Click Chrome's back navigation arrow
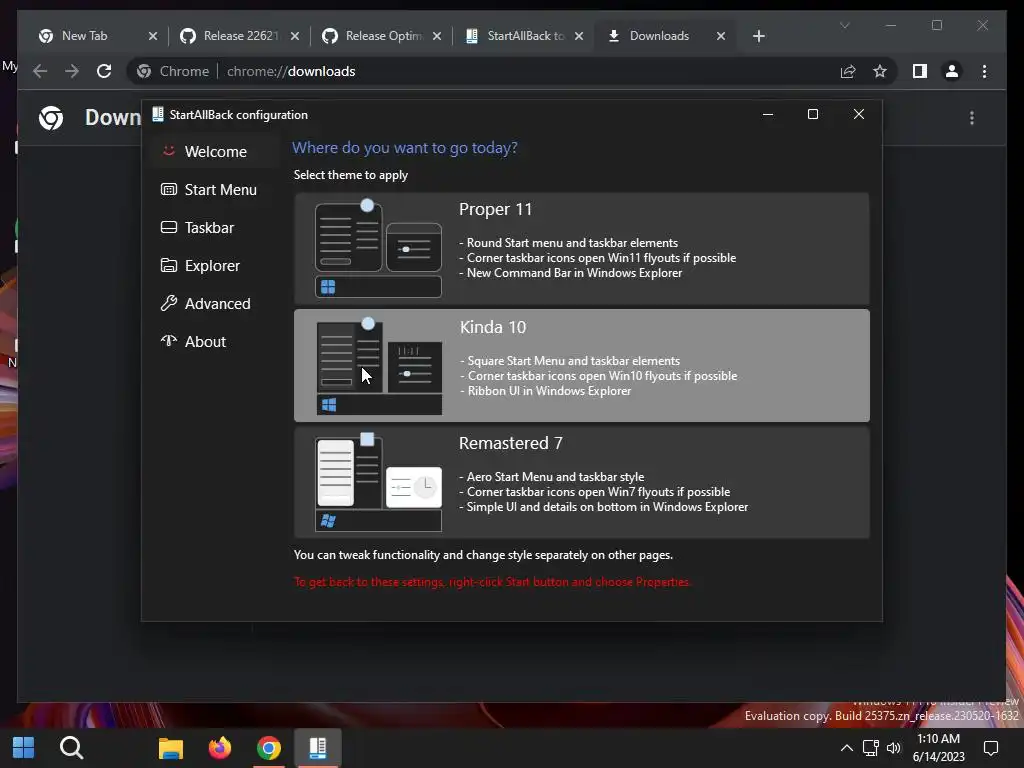This screenshot has height=768, width=1024. [x=40, y=71]
